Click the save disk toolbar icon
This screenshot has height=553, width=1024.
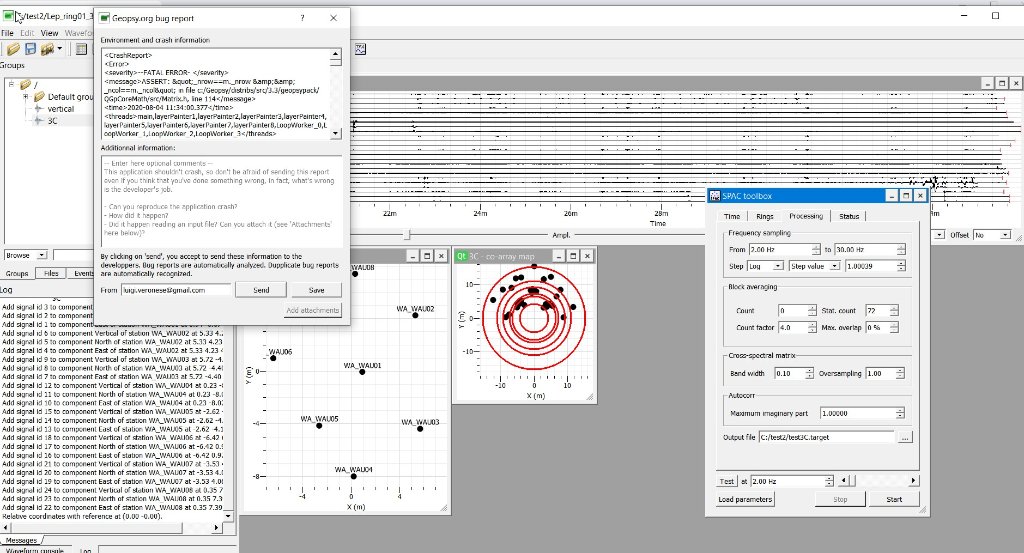click(30, 48)
